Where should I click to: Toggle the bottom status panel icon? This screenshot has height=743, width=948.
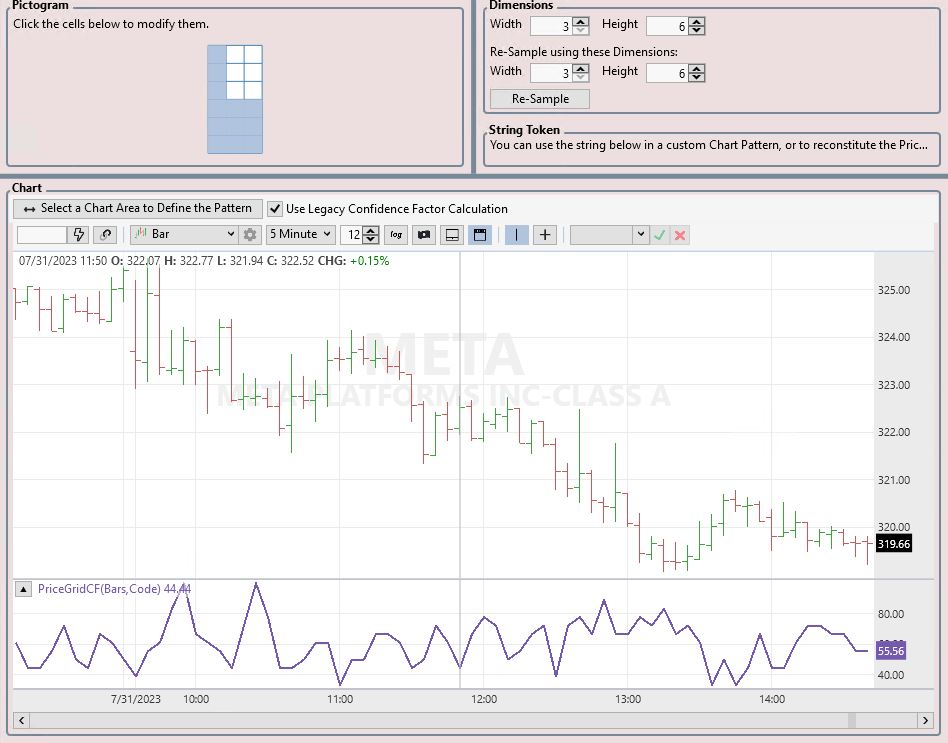click(452, 235)
